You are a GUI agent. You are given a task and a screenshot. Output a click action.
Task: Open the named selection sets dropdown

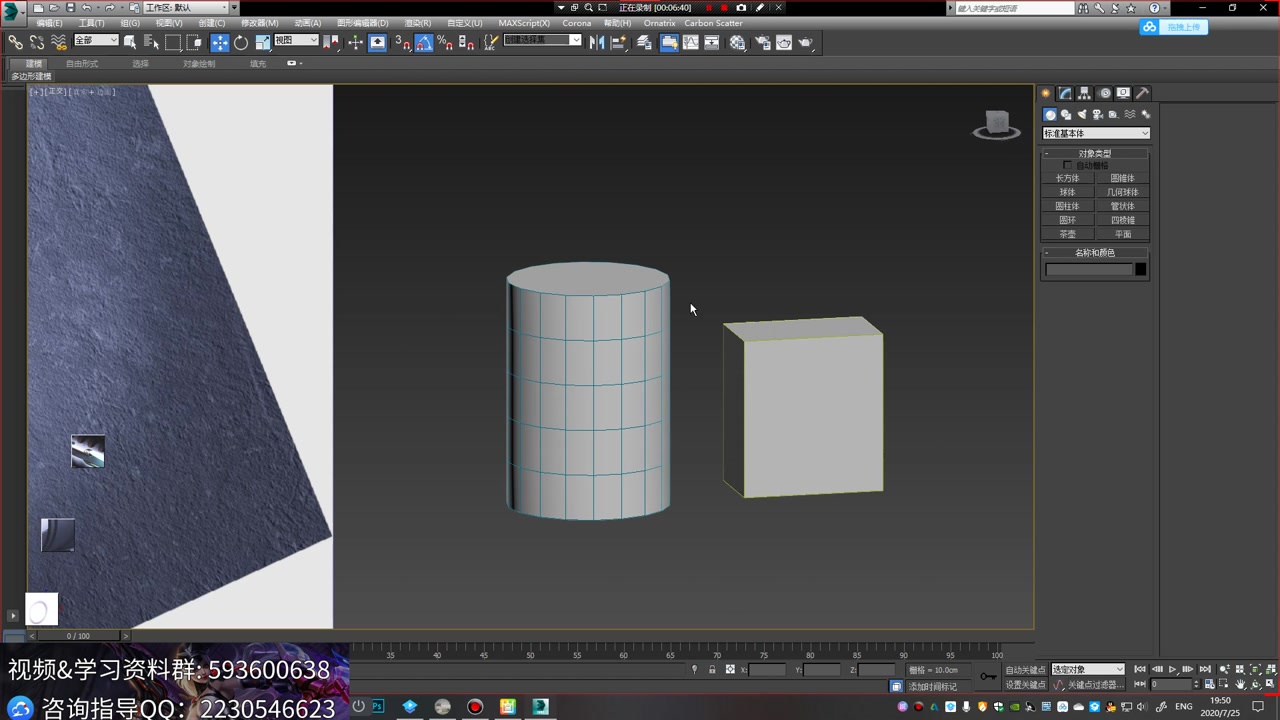[x=543, y=40]
